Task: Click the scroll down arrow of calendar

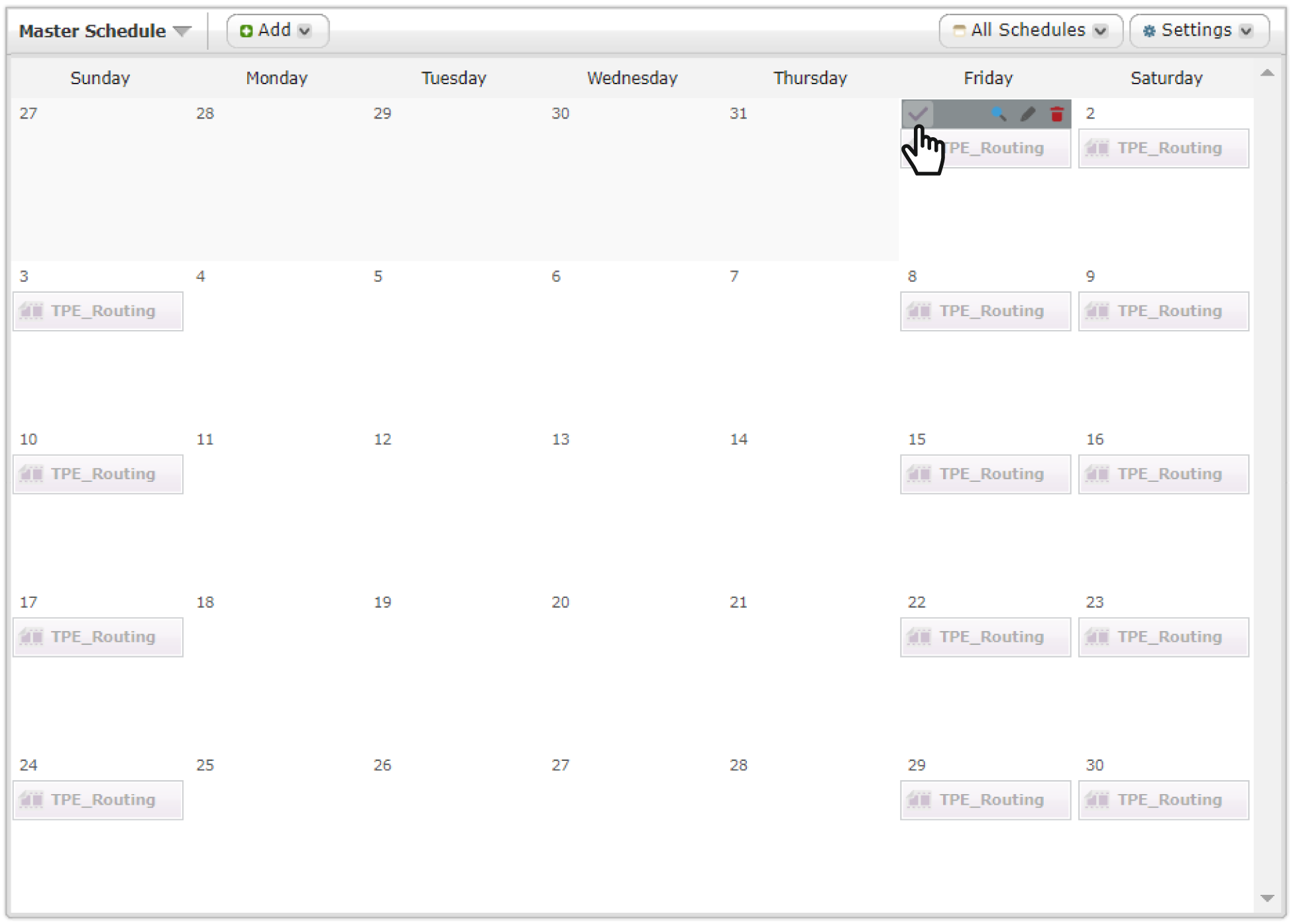Action: coord(1267,898)
